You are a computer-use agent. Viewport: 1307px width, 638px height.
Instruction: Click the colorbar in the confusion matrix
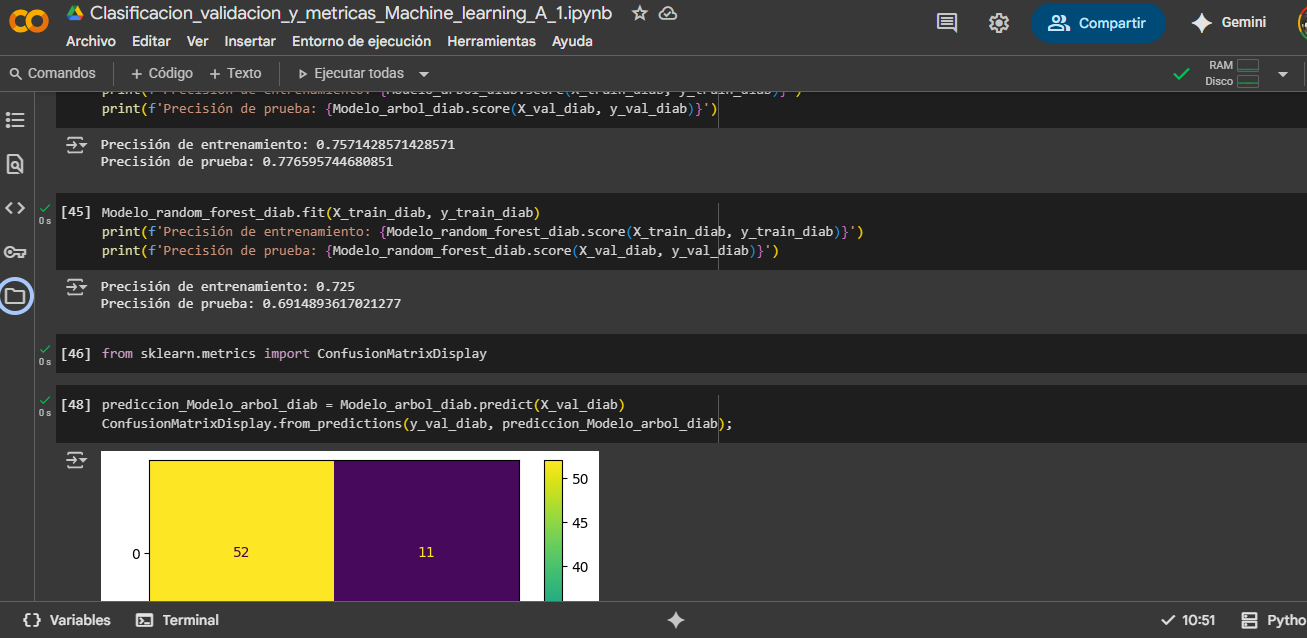click(x=553, y=530)
